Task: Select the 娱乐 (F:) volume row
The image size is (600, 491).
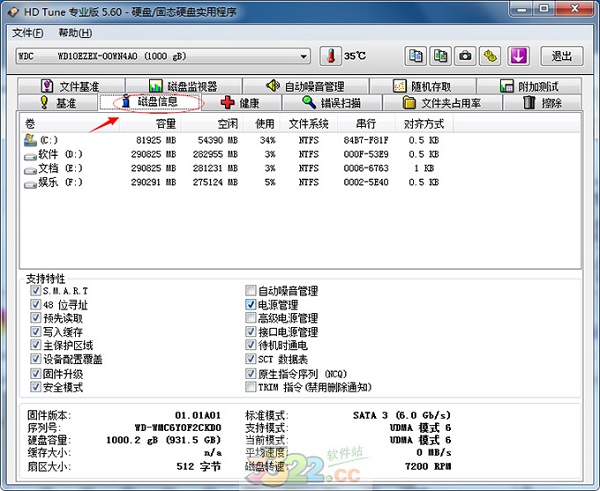Action: (x=60, y=183)
